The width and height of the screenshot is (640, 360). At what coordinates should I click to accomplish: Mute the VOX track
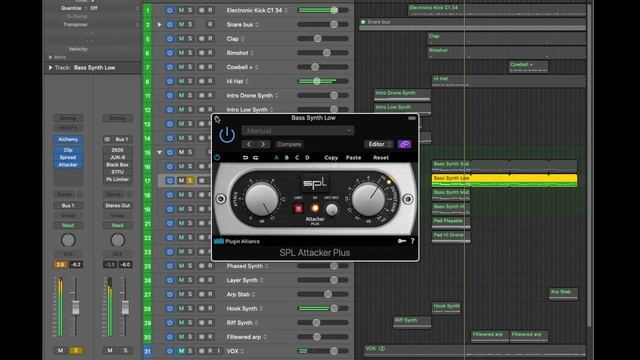click(181, 351)
